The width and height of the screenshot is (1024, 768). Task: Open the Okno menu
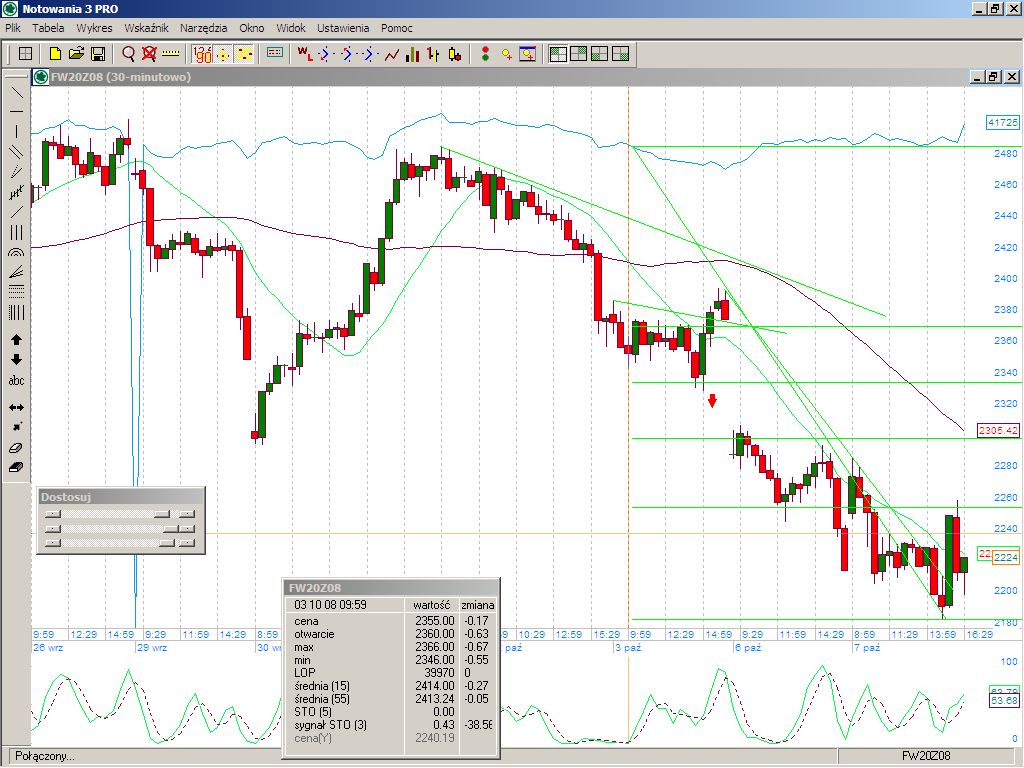pyautogui.click(x=251, y=28)
